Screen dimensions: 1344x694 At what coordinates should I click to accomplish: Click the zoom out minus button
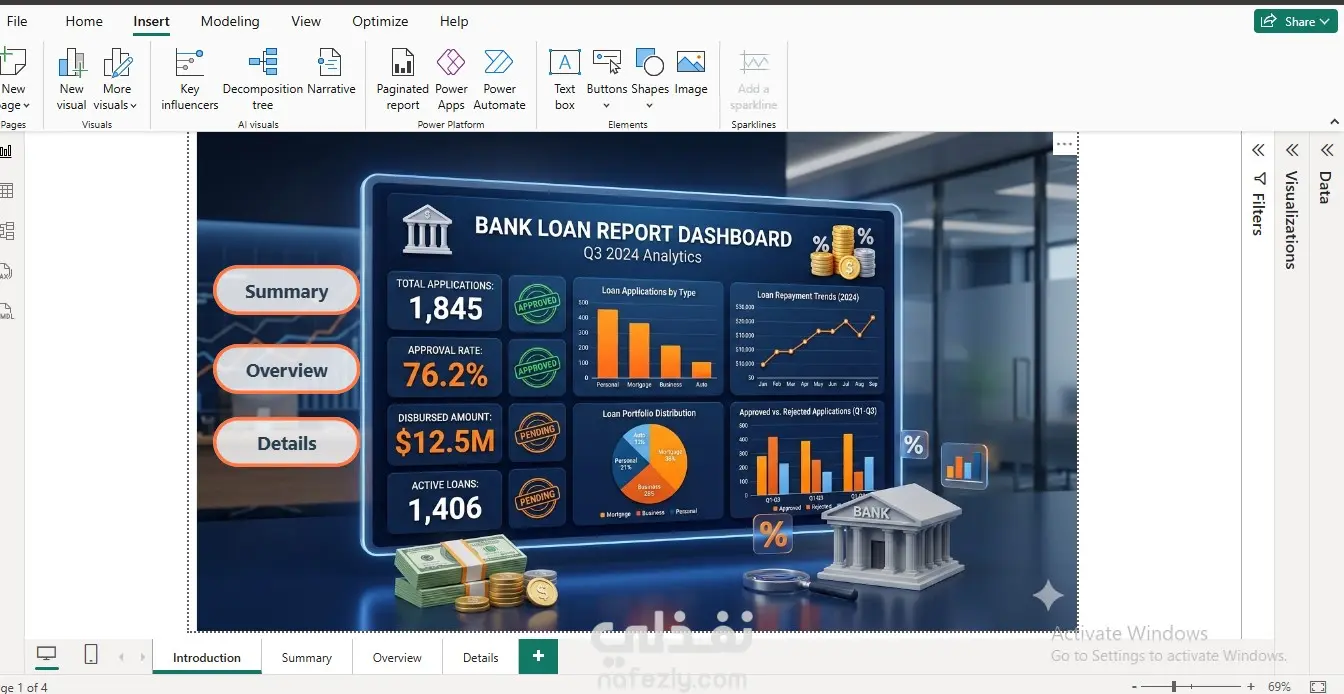[x=1136, y=687]
